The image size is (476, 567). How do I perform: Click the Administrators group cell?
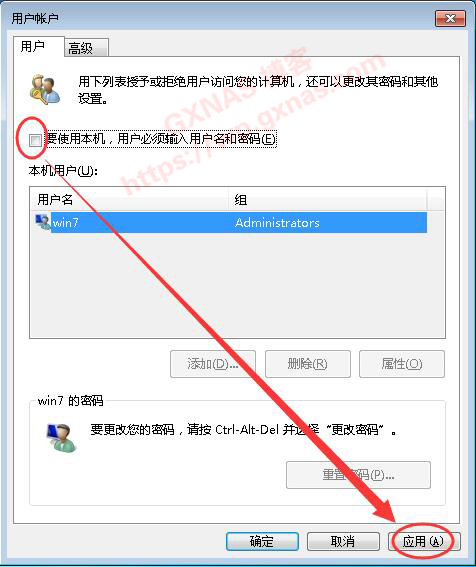pos(277,222)
